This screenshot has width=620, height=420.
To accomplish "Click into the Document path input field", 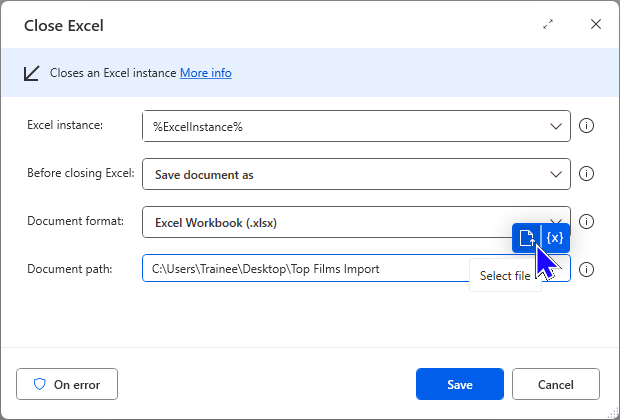I will point(356,269).
